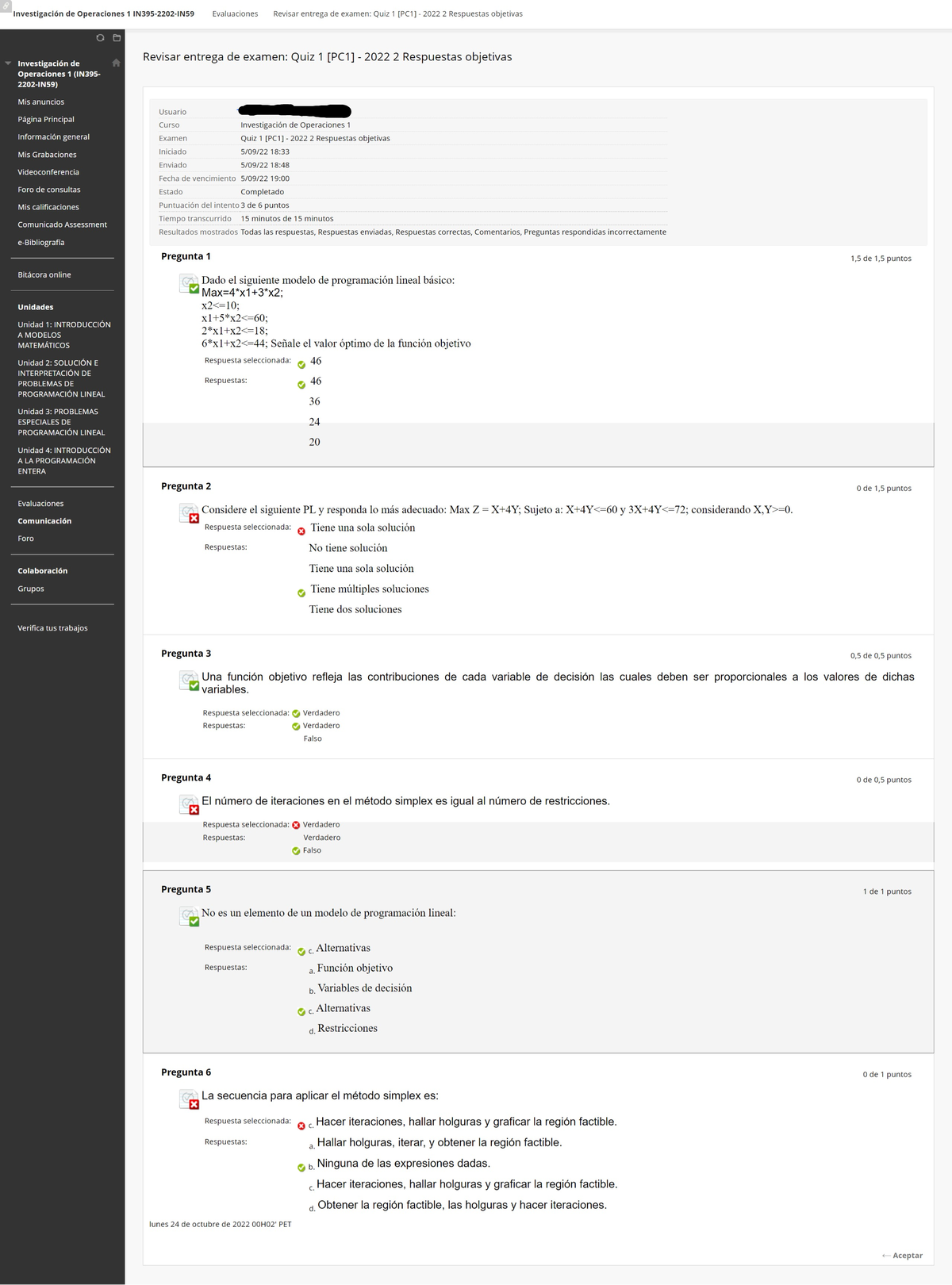
Task: Click the home icon beside the course title
Action: 116,63
